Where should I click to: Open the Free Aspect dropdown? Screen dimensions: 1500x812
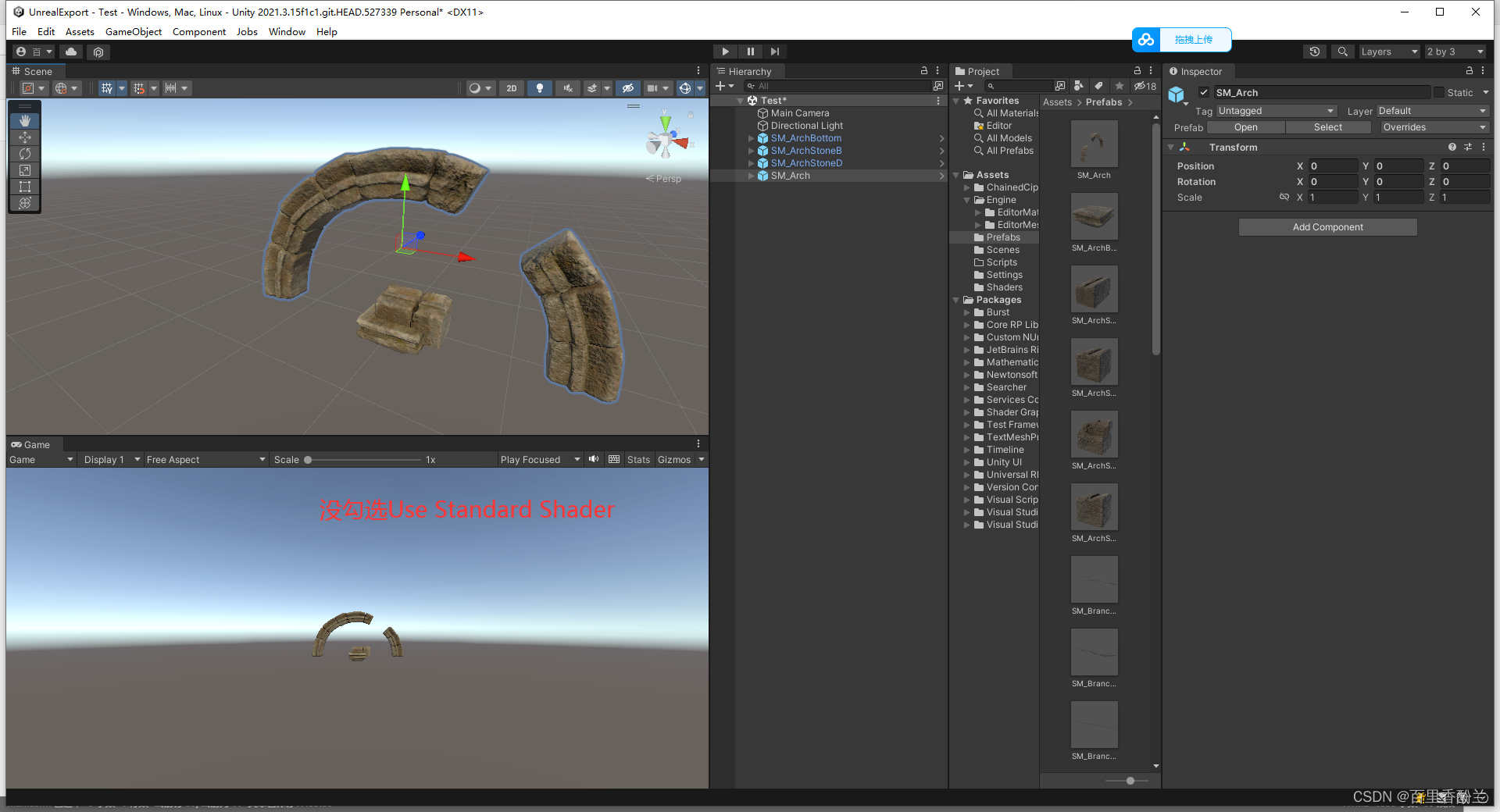pyautogui.click(x=206, y=459)
